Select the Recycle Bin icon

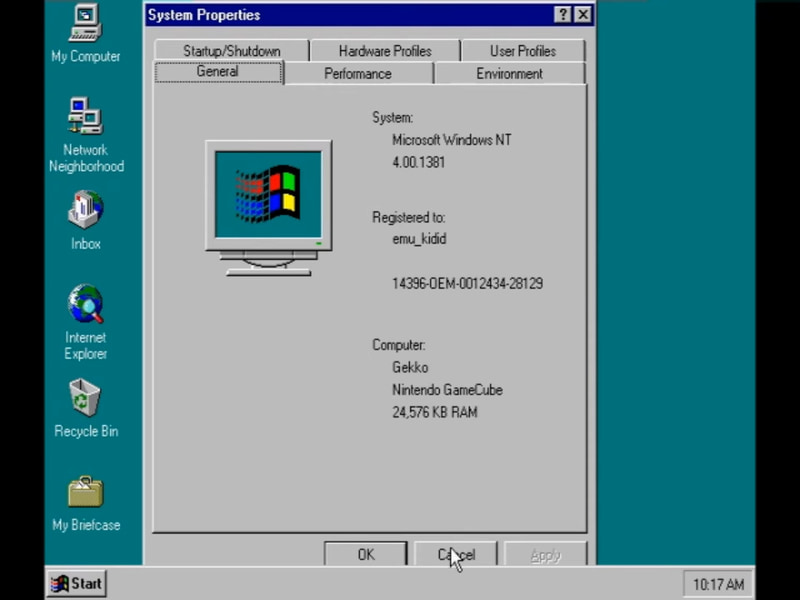[x=86, y=408]
